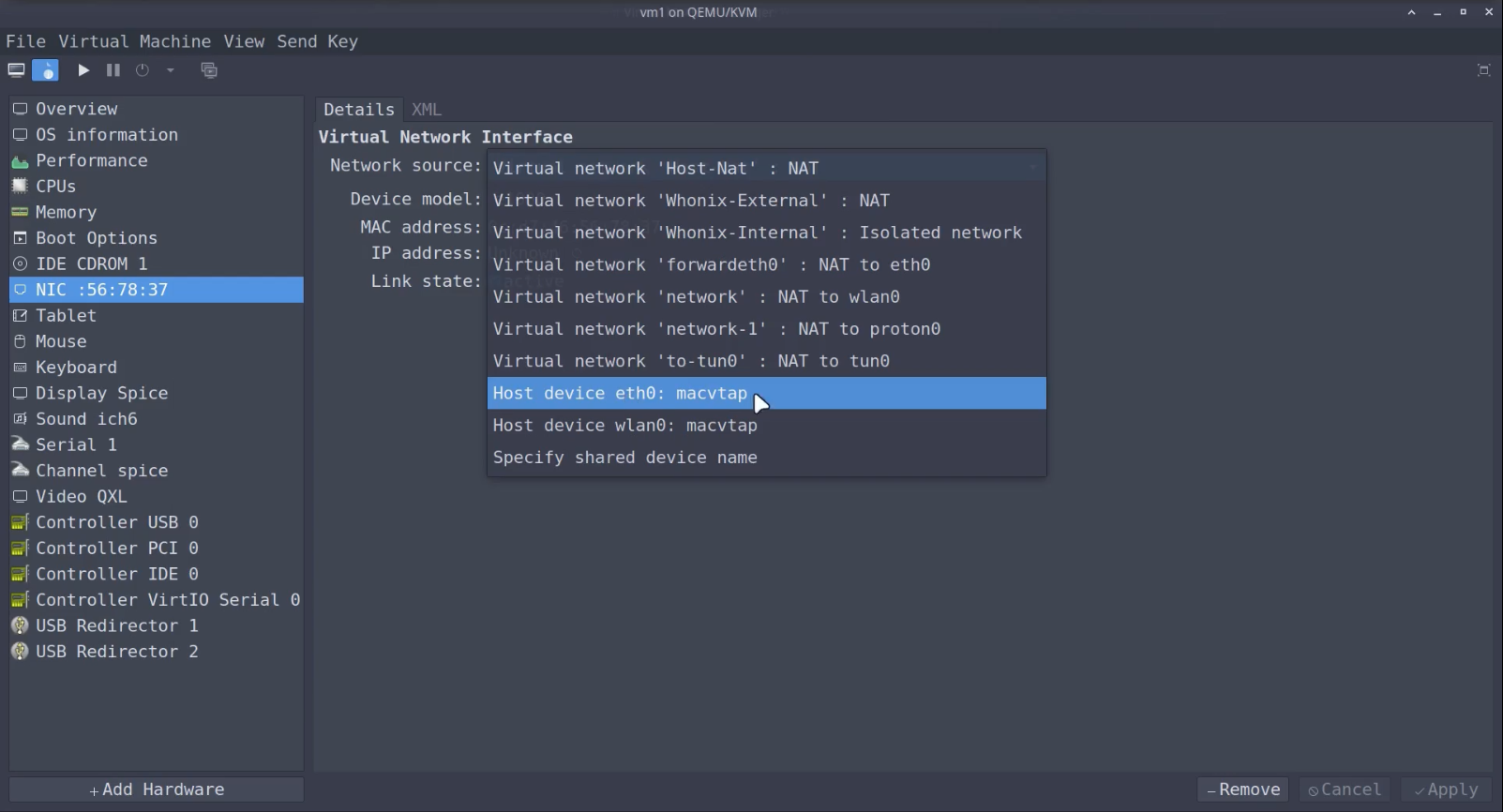The height and width of the screenshot is (812, 1503).
Task: Click the Remove button
Action: [1243, 789]
